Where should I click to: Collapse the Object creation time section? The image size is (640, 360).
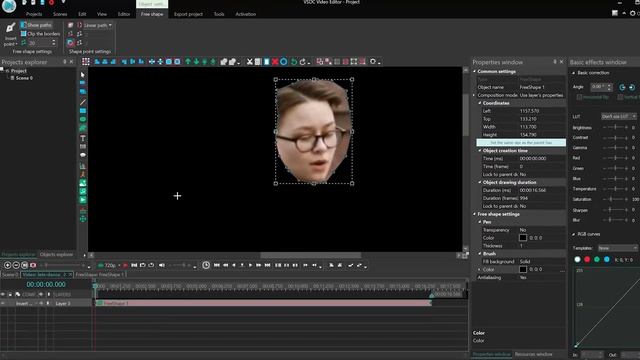pyautogui.click(x=480, y=151)
